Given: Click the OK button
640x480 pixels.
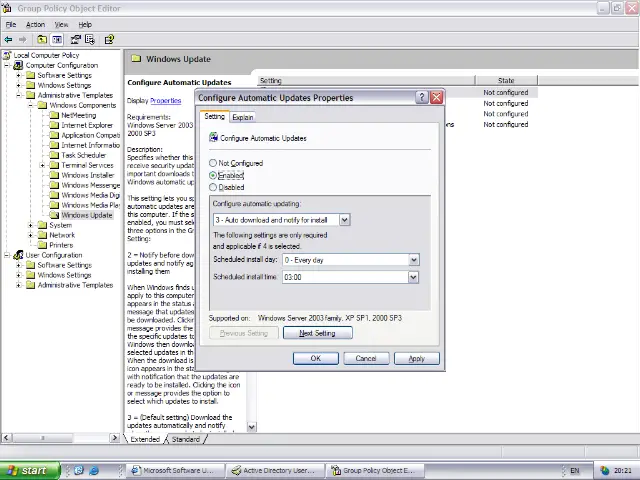Looking at the screenshot, I should pyautogui.click(x=316, y=358).
